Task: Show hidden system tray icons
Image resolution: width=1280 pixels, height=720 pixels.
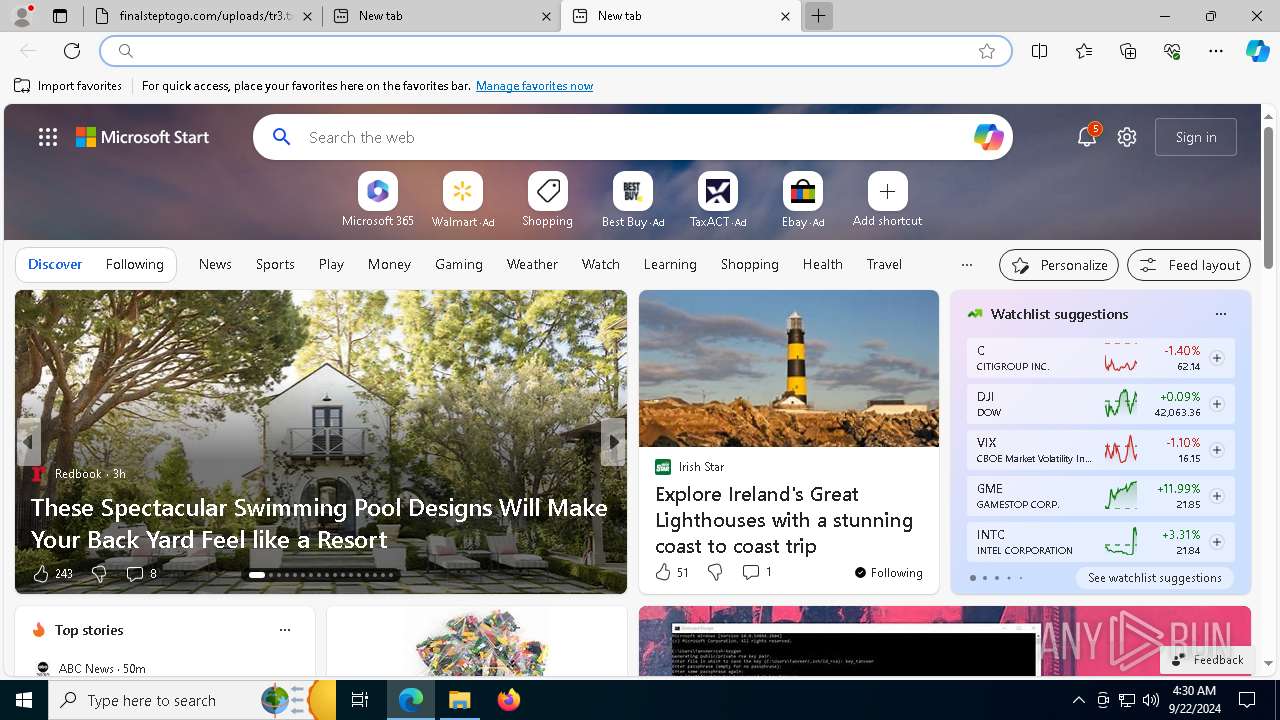Action: tap(1078, 700)
